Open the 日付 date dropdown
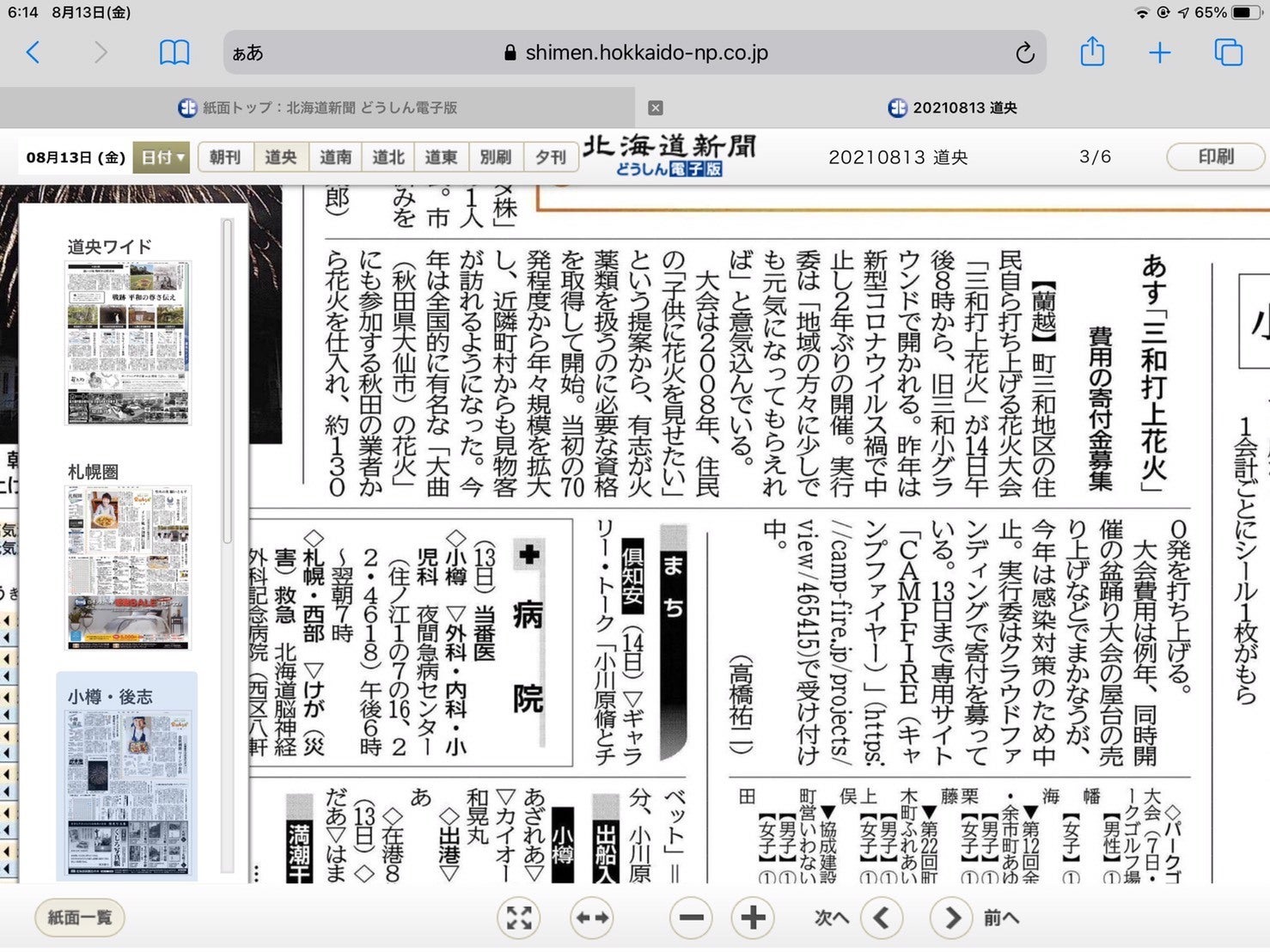This screenshot has height=952, width=1270. tap(162, 157)
